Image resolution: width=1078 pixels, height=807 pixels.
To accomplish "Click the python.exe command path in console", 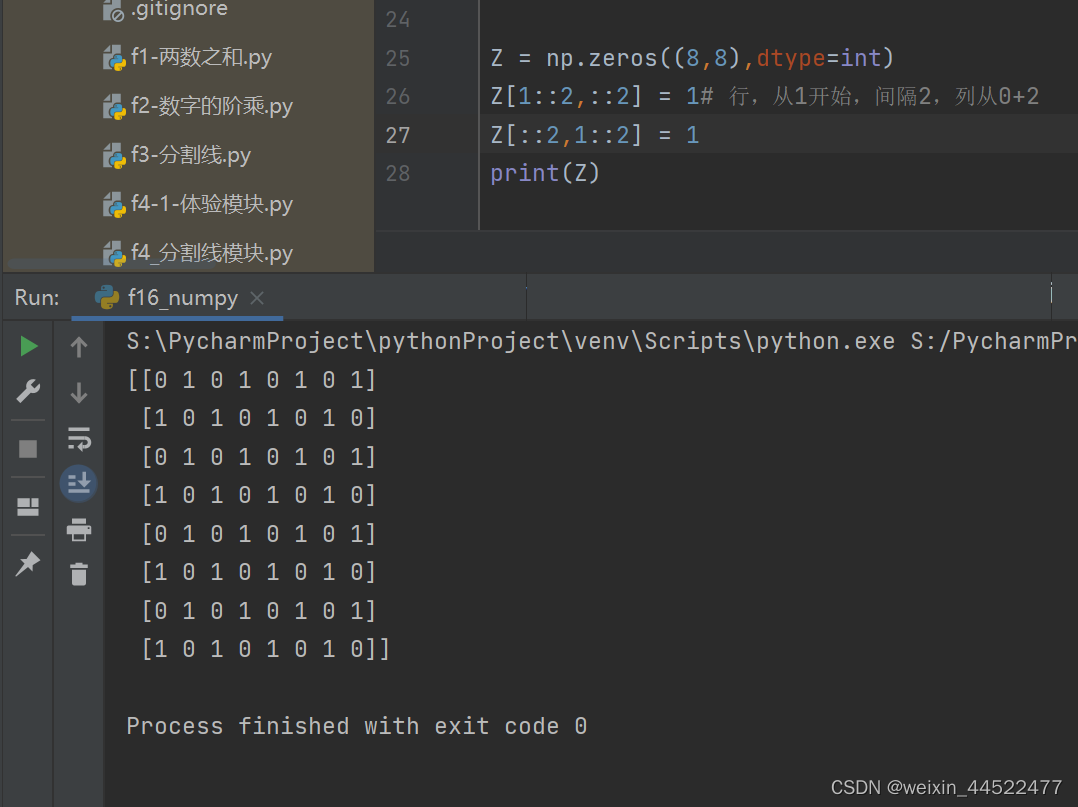I will pos(510,341).
